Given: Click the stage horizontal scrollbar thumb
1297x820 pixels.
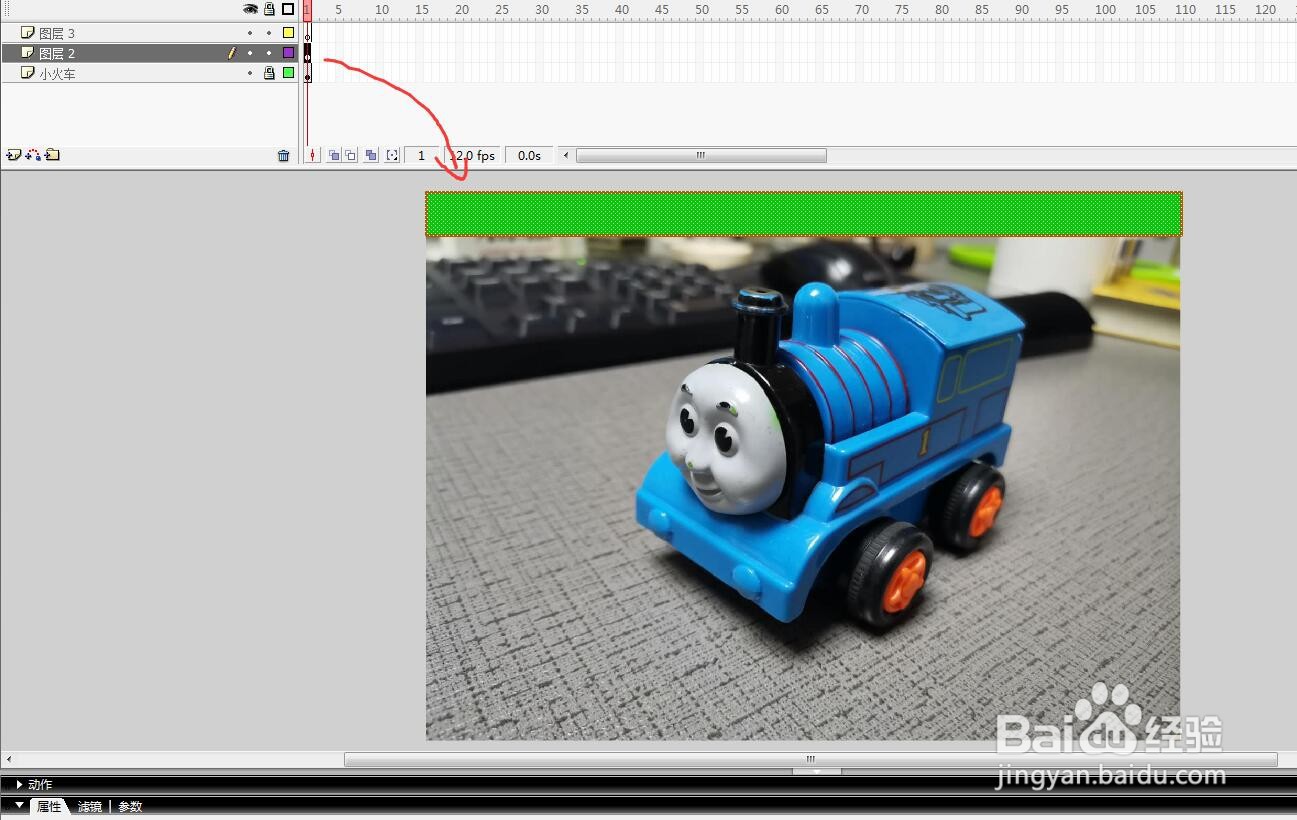Looking at the screenshot, I should (811, 759).
